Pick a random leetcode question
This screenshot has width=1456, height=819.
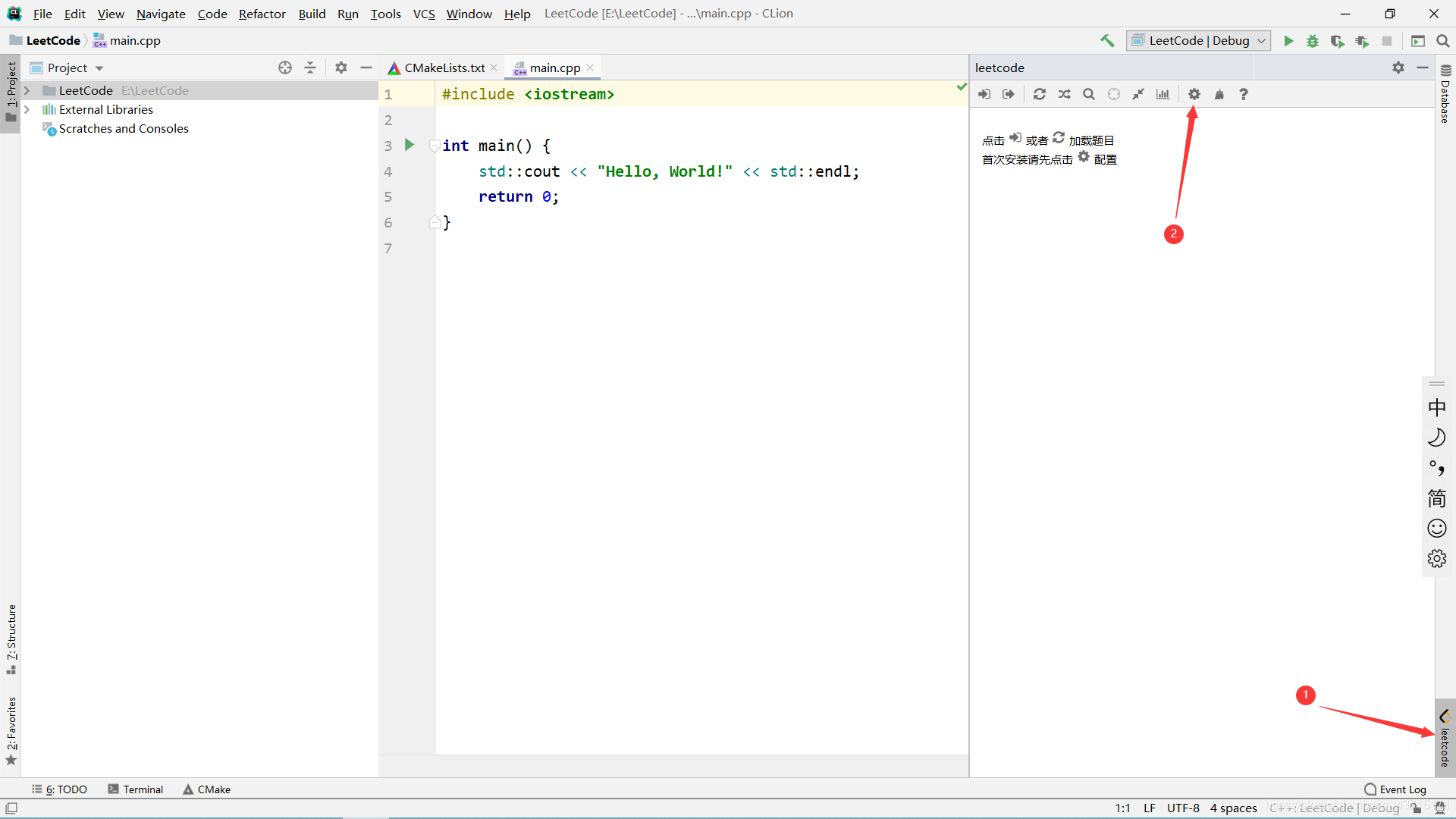coord(1065,94)
